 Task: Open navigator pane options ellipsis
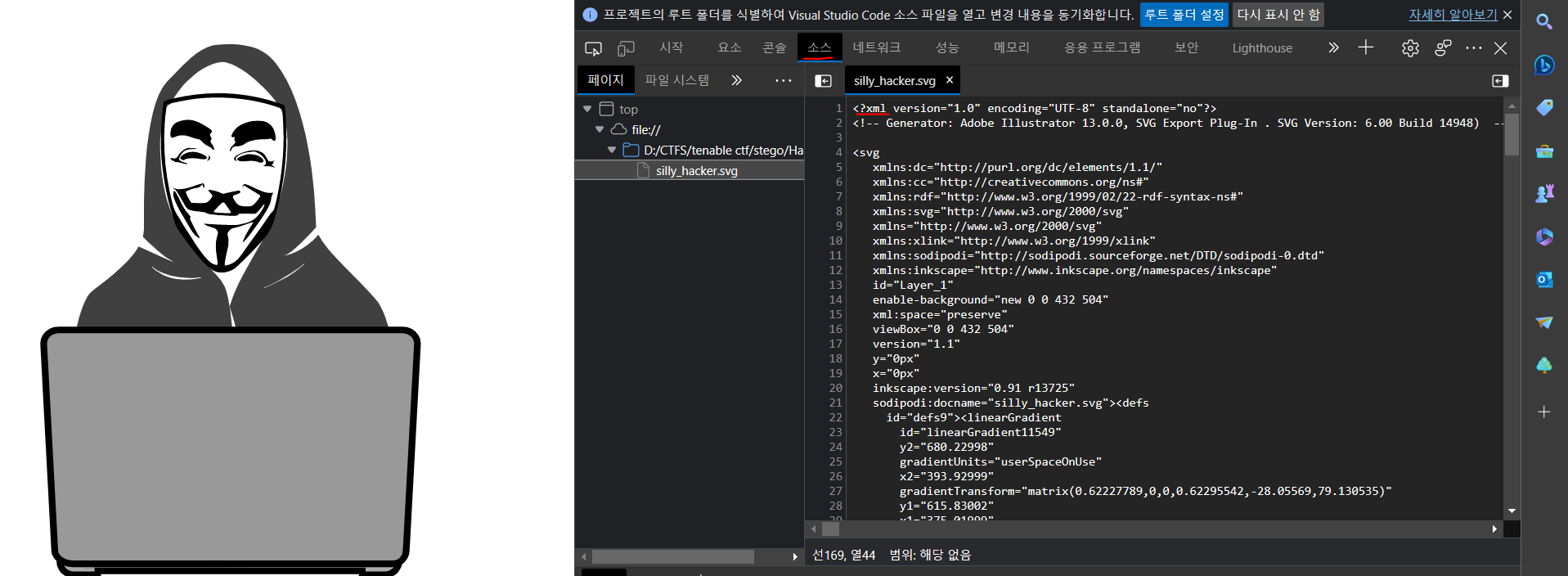pyautogui.click(x=783, y=80)
